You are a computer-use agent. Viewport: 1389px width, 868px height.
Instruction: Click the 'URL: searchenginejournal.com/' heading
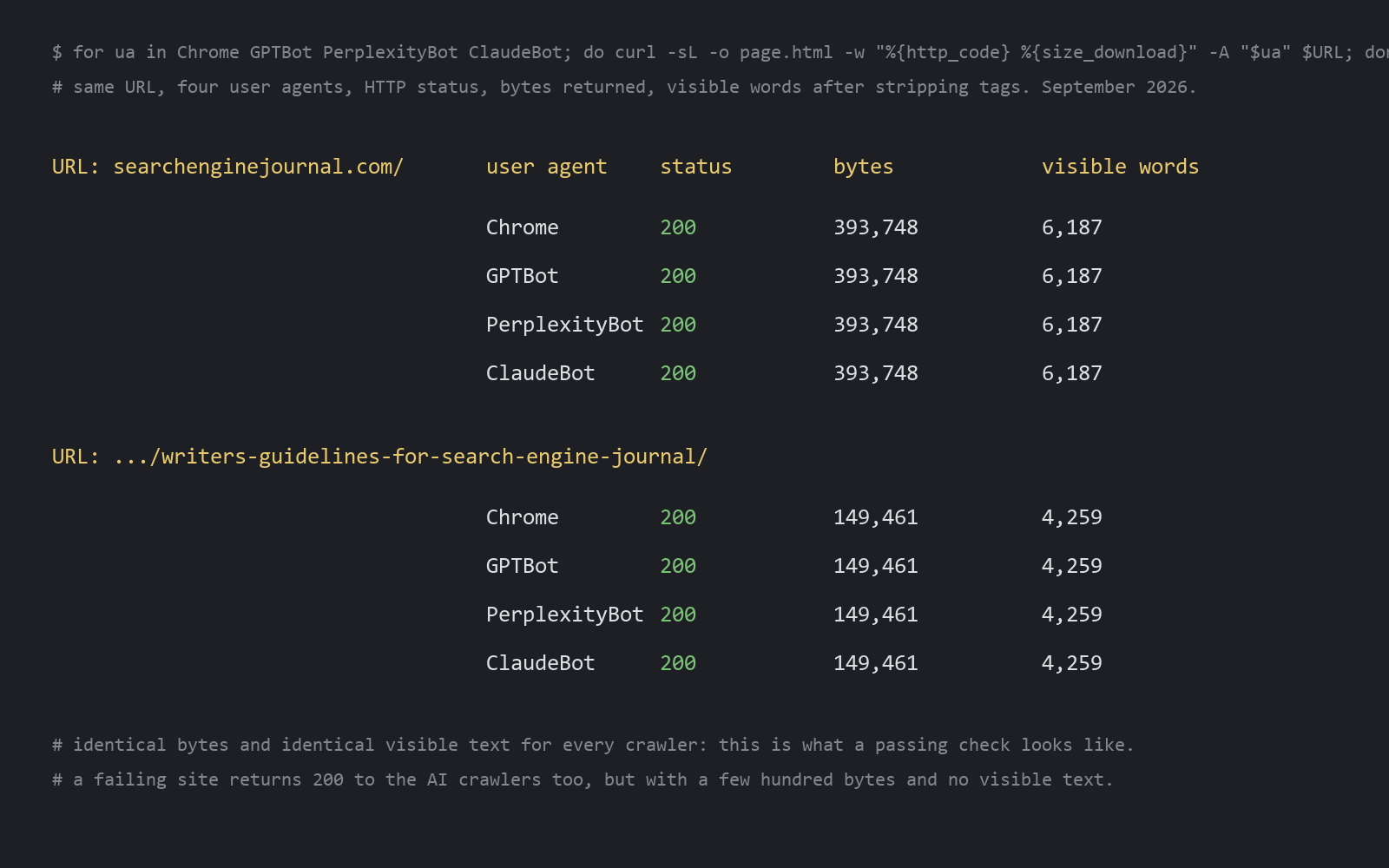[x=227, y=167]
